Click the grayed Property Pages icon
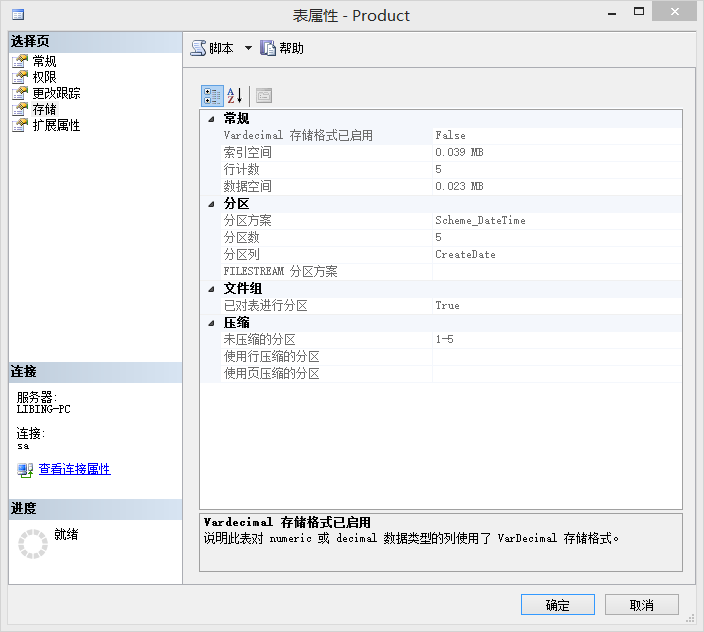 click(x=264, y=96)
